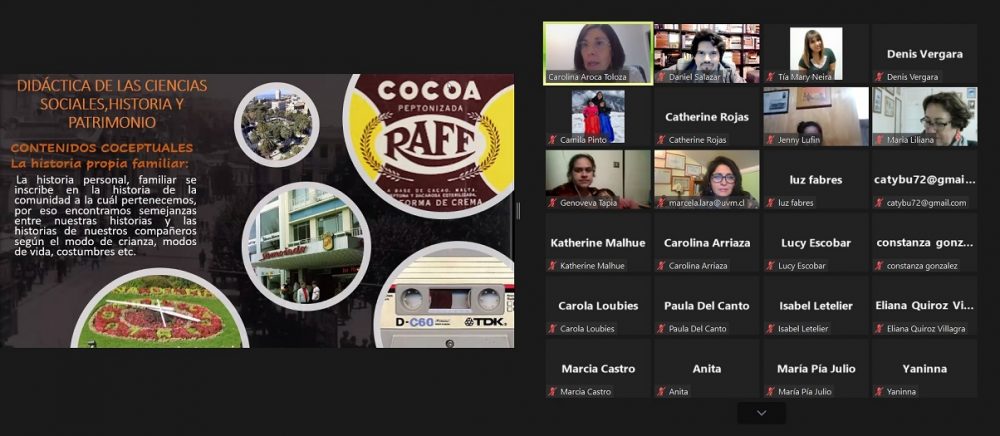Image resolution: width=1000 pixels, height=436 pixels.
Task: Click luz fabres's muted microphone icon
Action: [x=770, y=203]
